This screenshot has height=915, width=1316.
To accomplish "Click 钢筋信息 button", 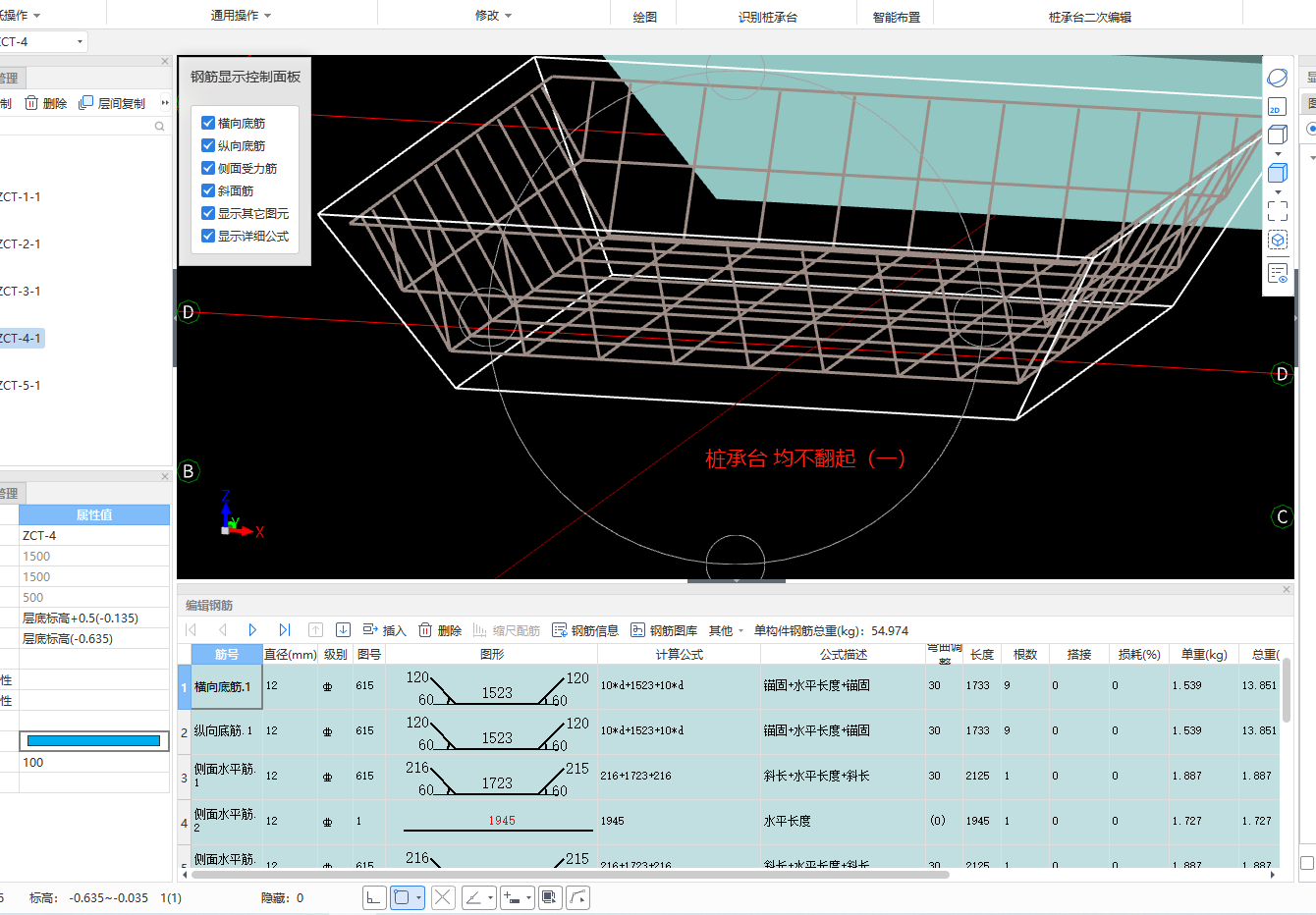I will tap(585, 630).
